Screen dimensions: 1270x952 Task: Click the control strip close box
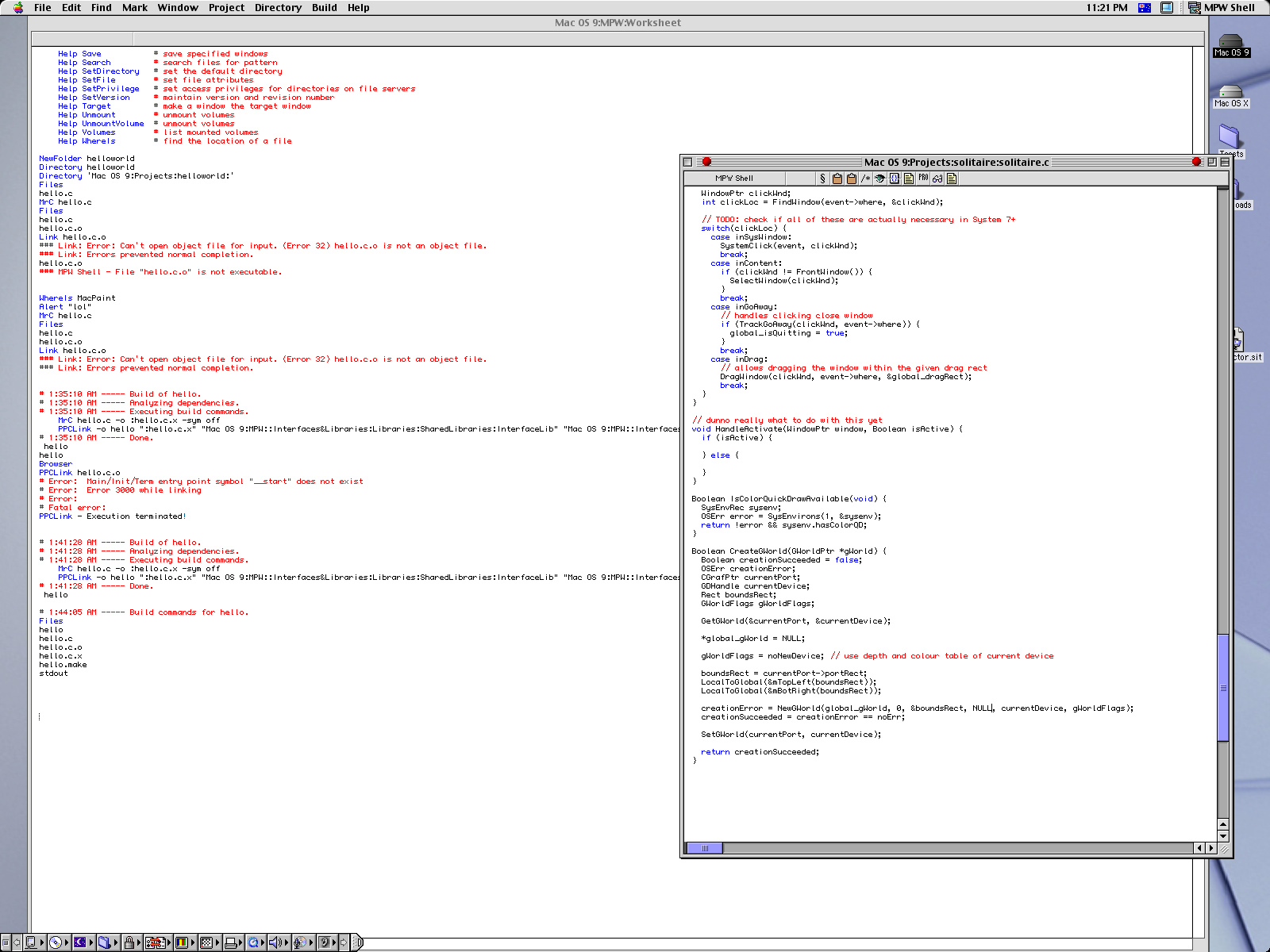click(6, 942)
